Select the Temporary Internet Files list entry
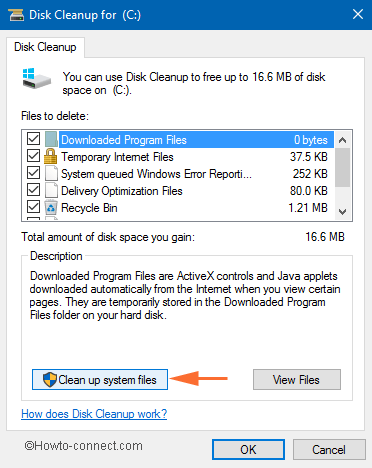 click(x=197, y=157)
